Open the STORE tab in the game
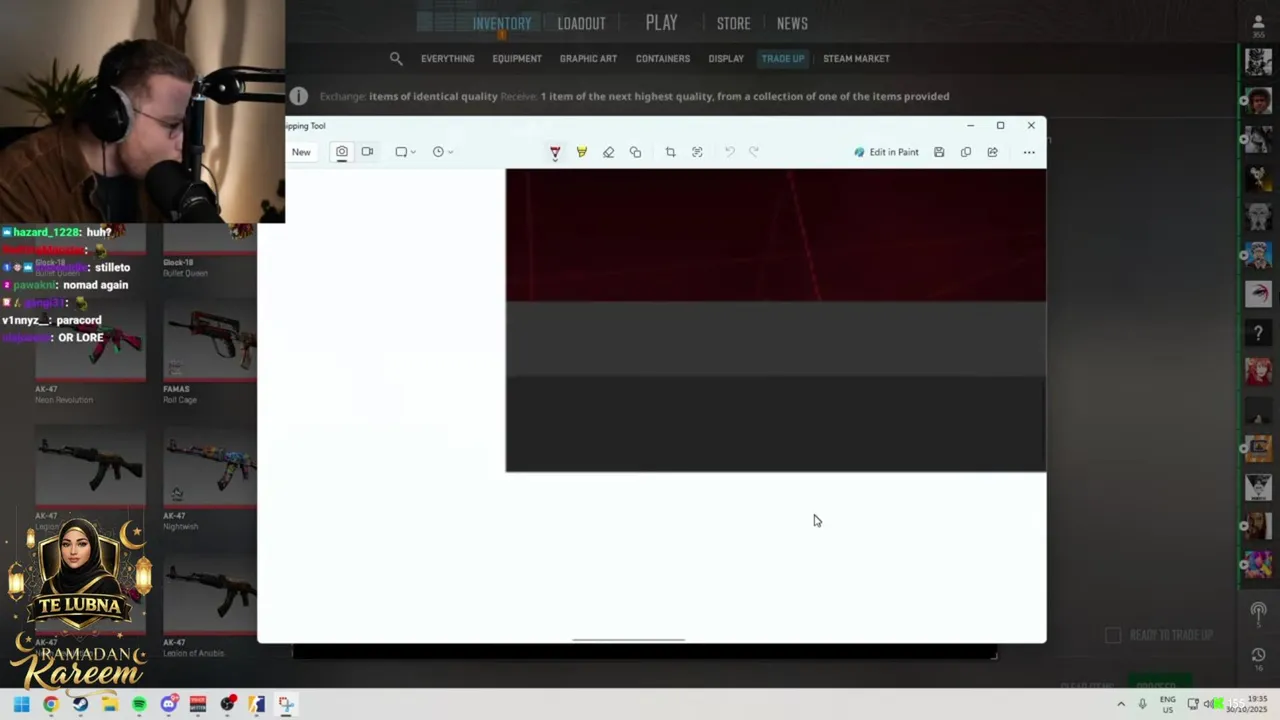 click(733, 23)
